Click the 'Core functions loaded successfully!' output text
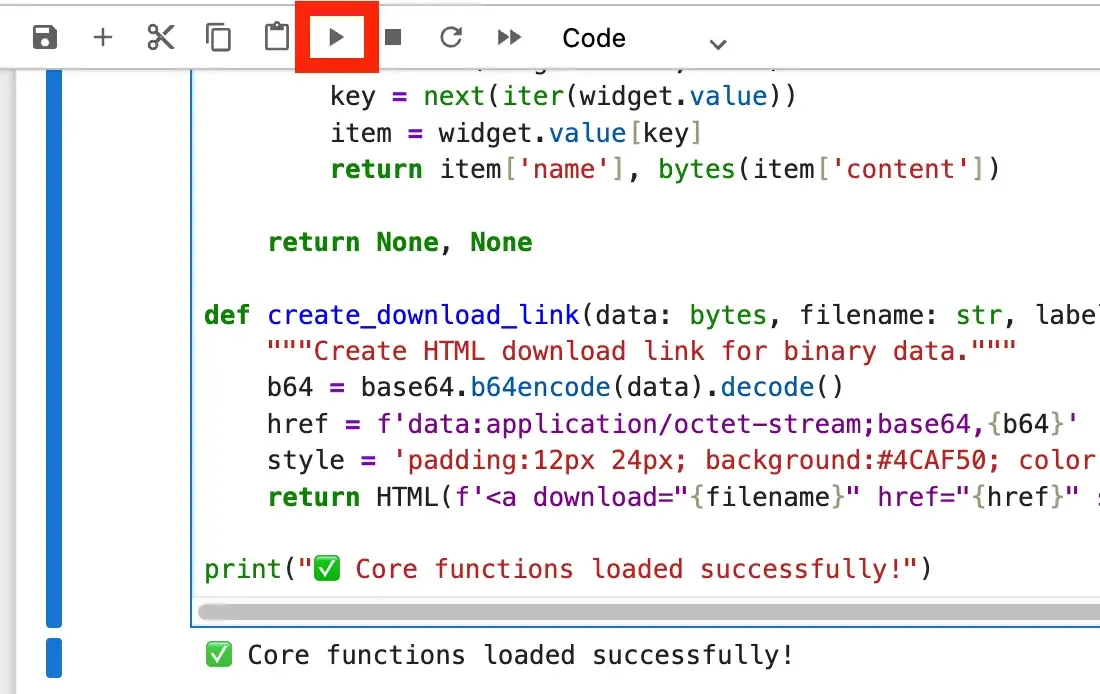 520,655
